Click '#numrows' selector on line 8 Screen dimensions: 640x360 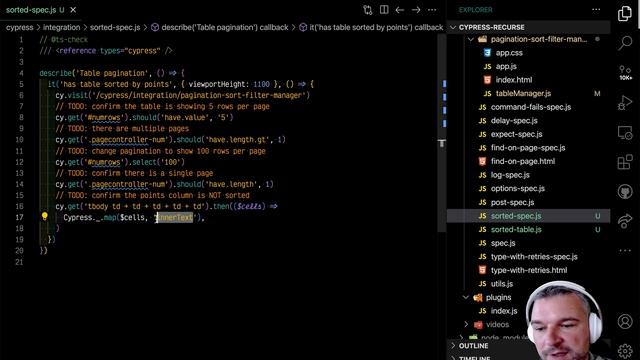pyautogui.click(x=104, y=118)
